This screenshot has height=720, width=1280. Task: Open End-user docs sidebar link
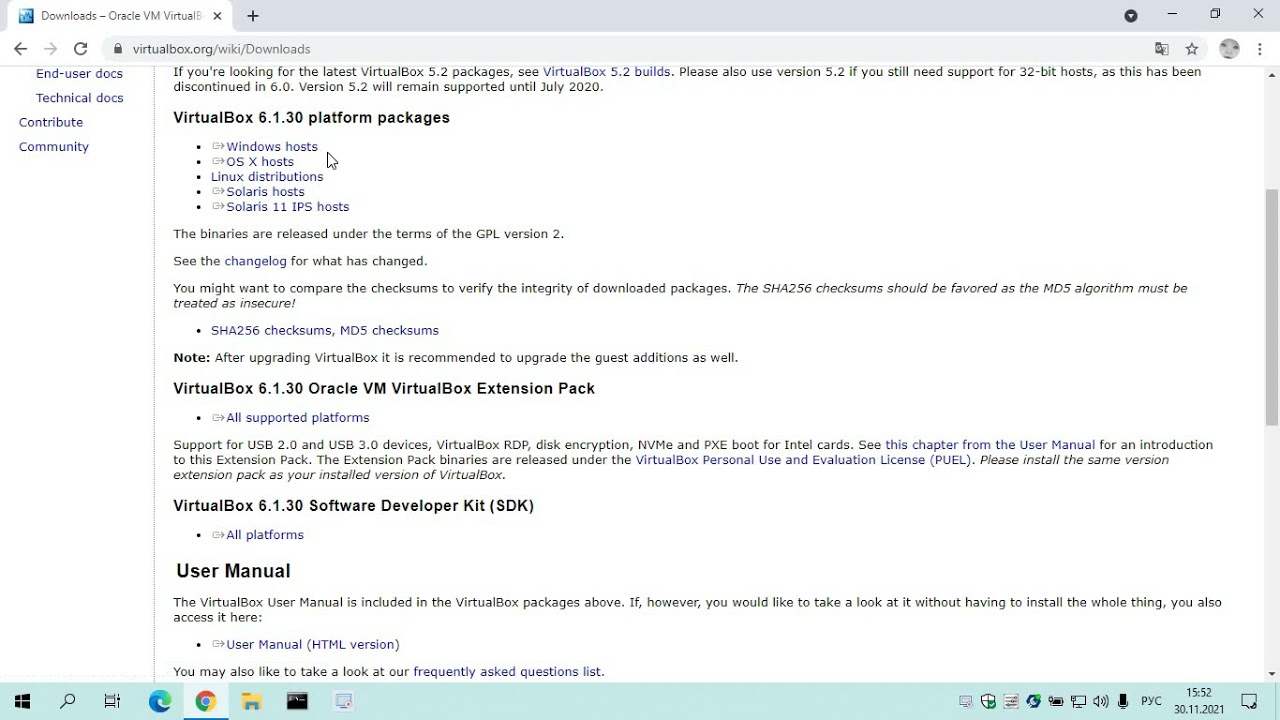[79, 73]
